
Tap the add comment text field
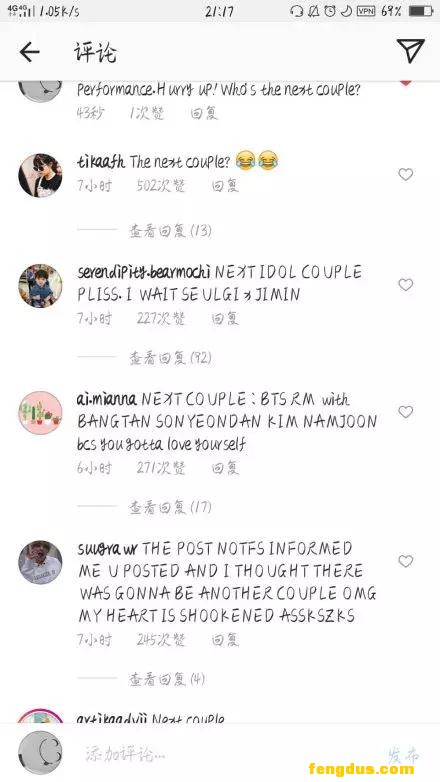pyautogui.click(x=220, y=753)
